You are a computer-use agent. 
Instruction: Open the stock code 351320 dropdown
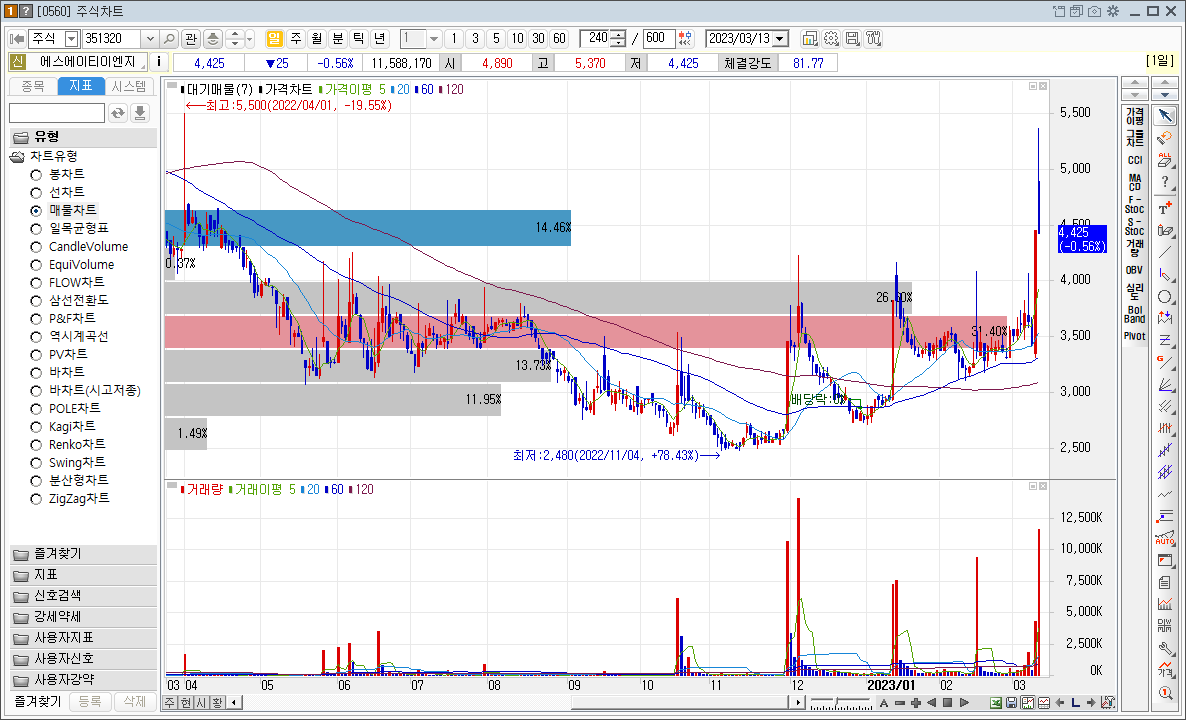tap(150, 39)
